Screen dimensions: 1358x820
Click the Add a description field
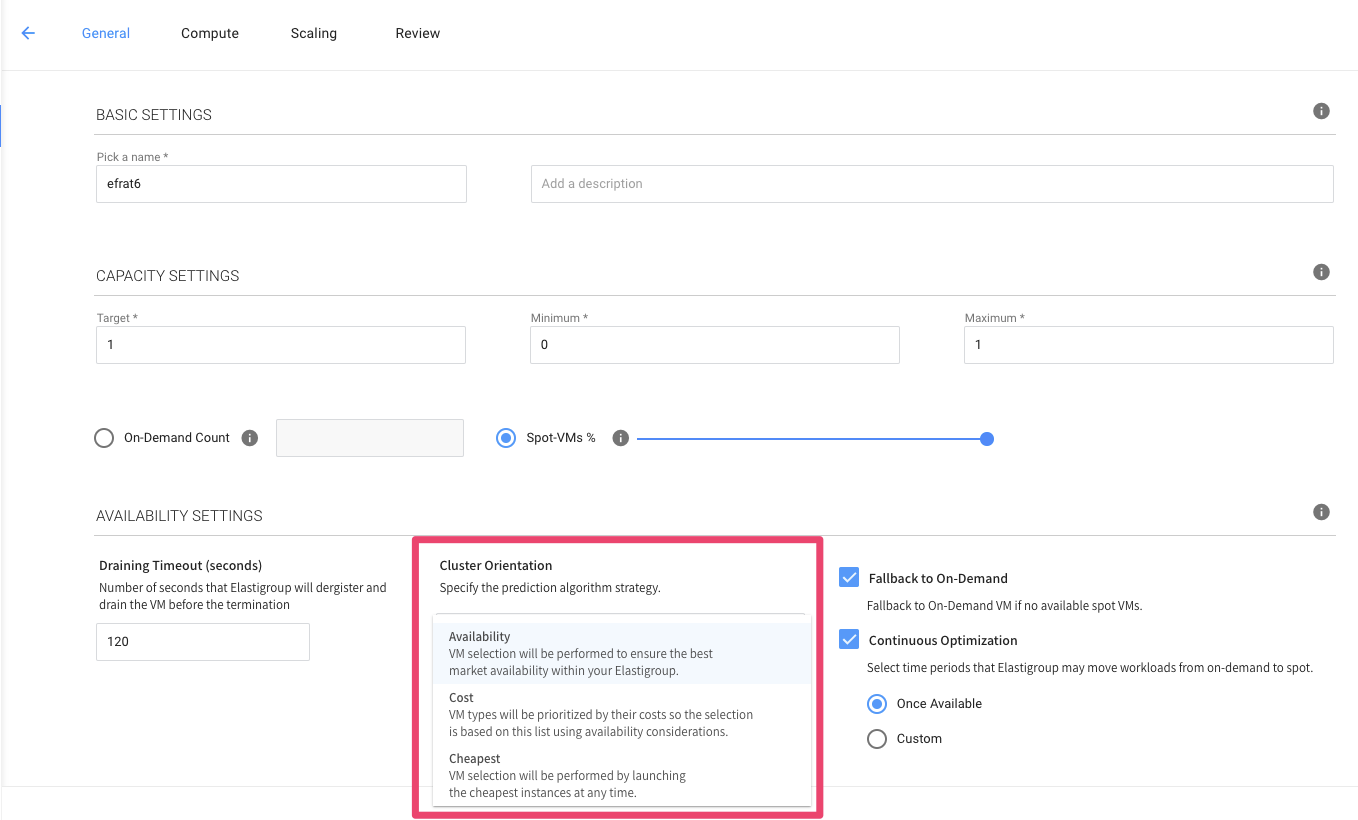coord(931,184)
